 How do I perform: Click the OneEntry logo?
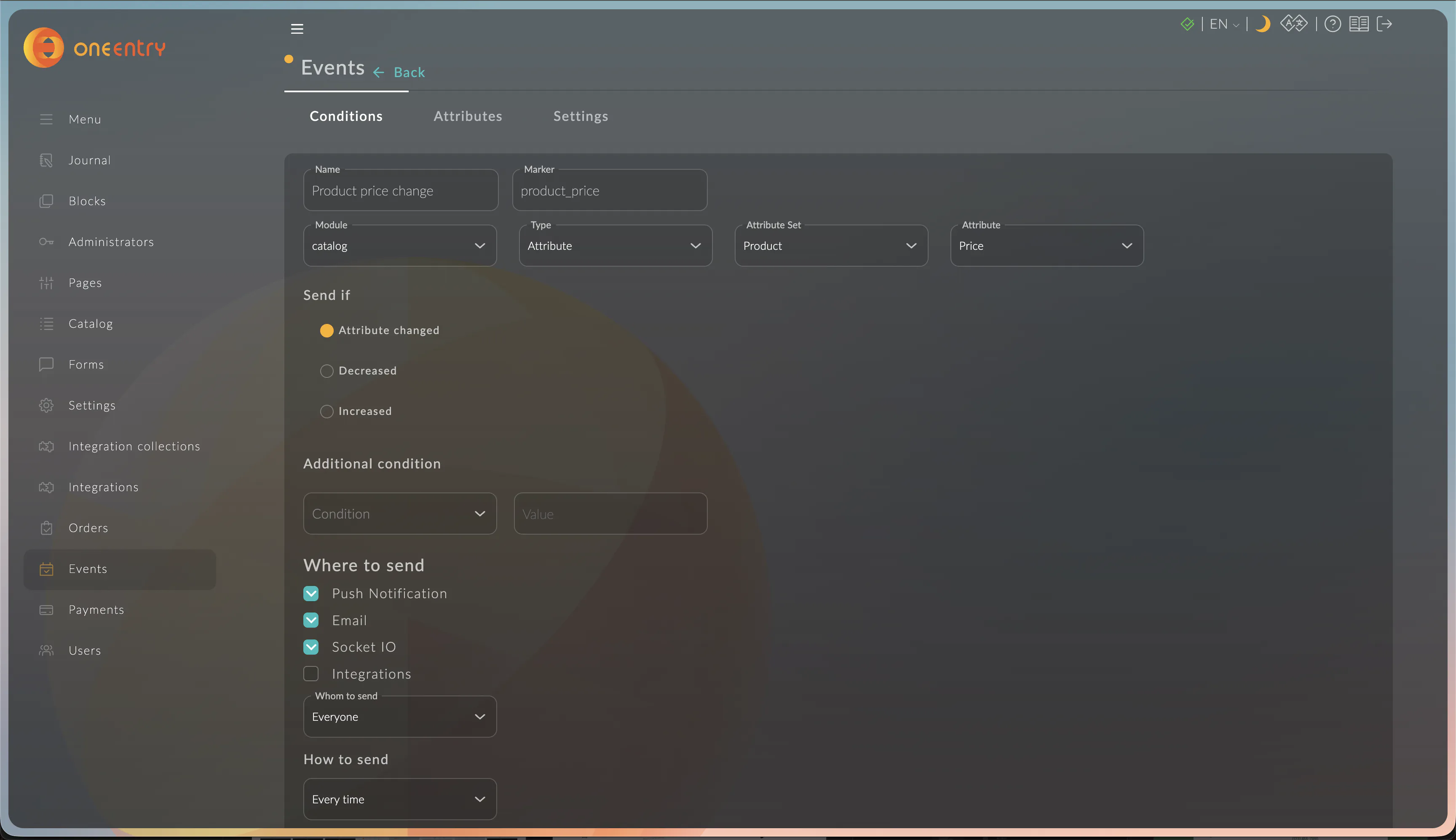(x=95, y=48)
